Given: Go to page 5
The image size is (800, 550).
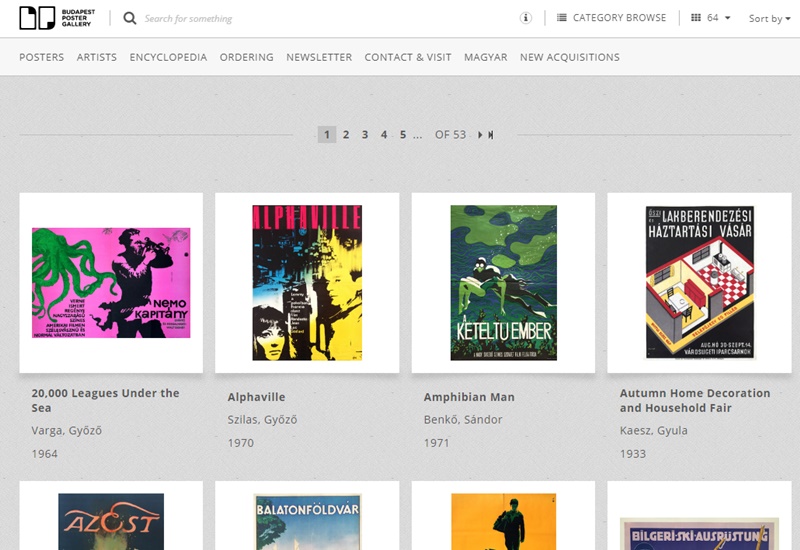Looking at the screenshot, I should pyautogui.click(x=403, y=135).
